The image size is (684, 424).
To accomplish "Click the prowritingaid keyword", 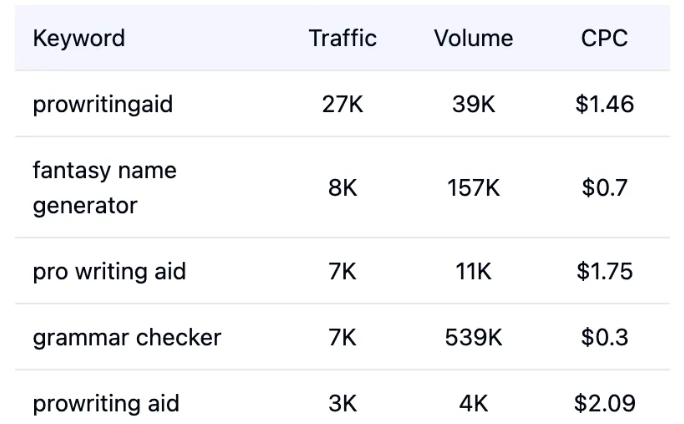I will (103, 104).
